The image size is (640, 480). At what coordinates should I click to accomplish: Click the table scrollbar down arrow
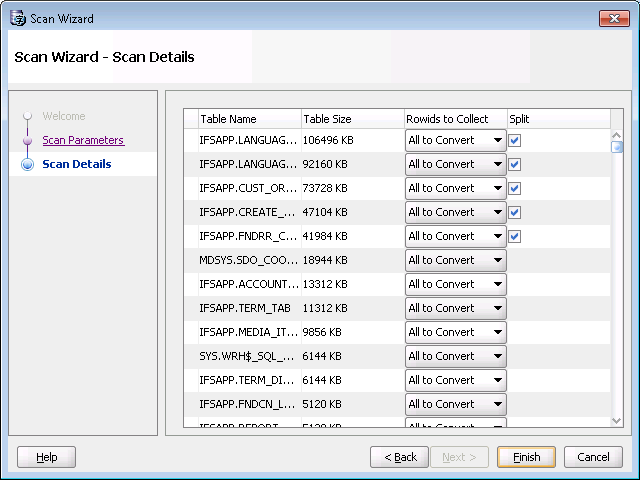coord(617,421)
